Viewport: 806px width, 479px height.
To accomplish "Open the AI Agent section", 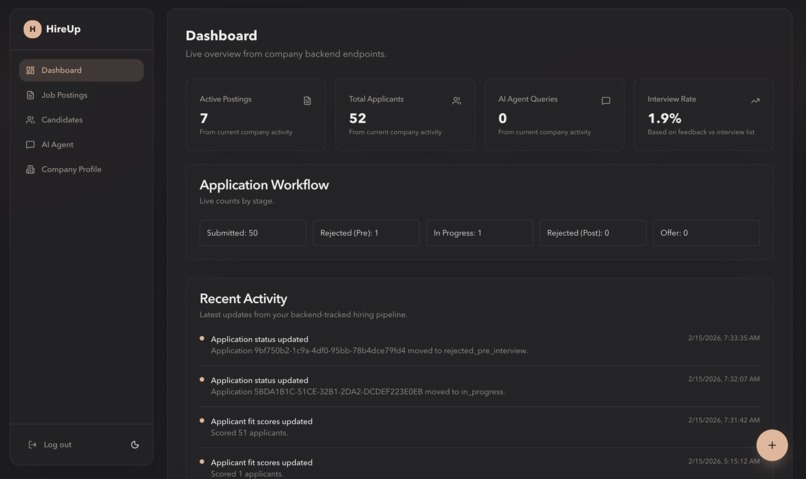I will click(81, 144).
